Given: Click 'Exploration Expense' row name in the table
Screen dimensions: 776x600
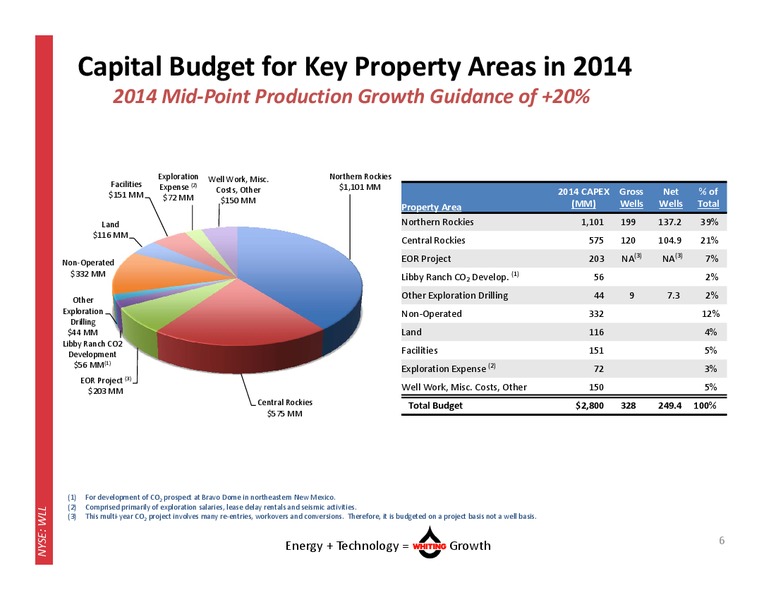Looking at the screenshot, I should click(x=448, y=368).
